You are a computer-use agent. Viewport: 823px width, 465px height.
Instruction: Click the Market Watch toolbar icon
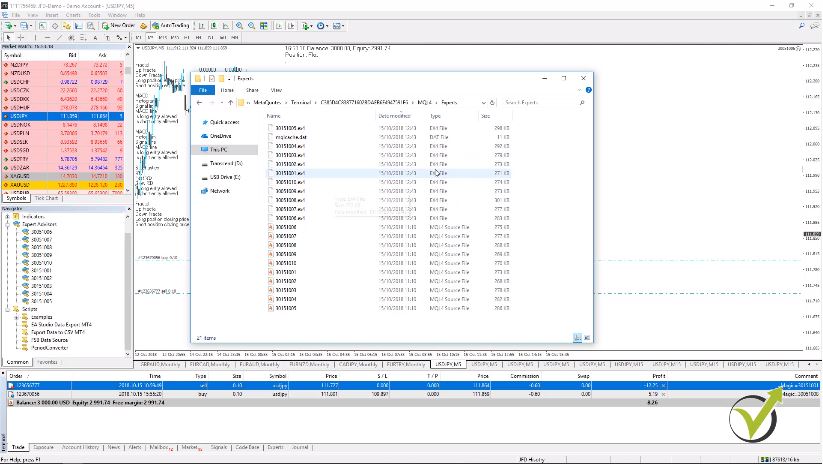42,25
